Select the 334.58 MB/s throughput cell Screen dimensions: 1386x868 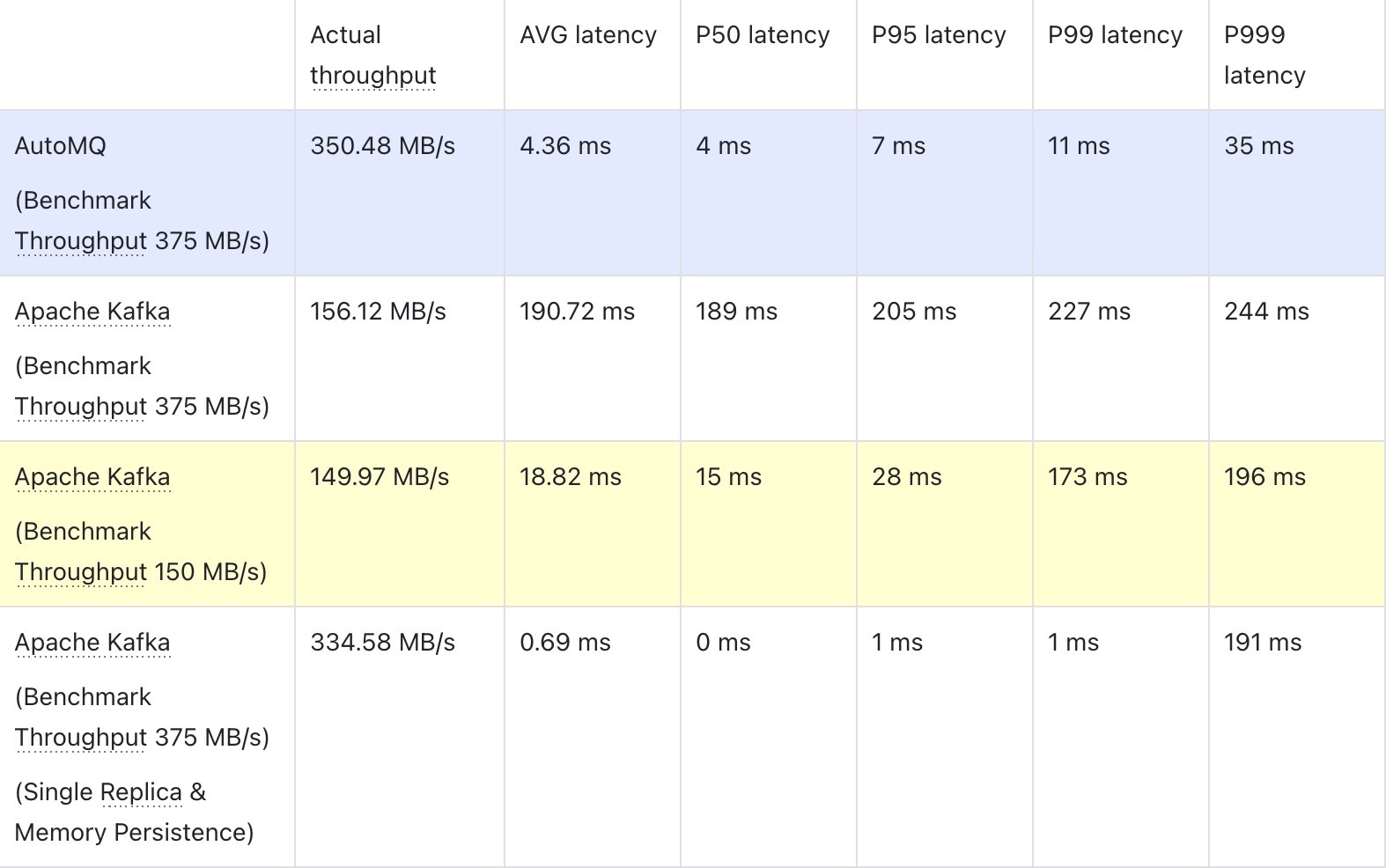[382, 643]
